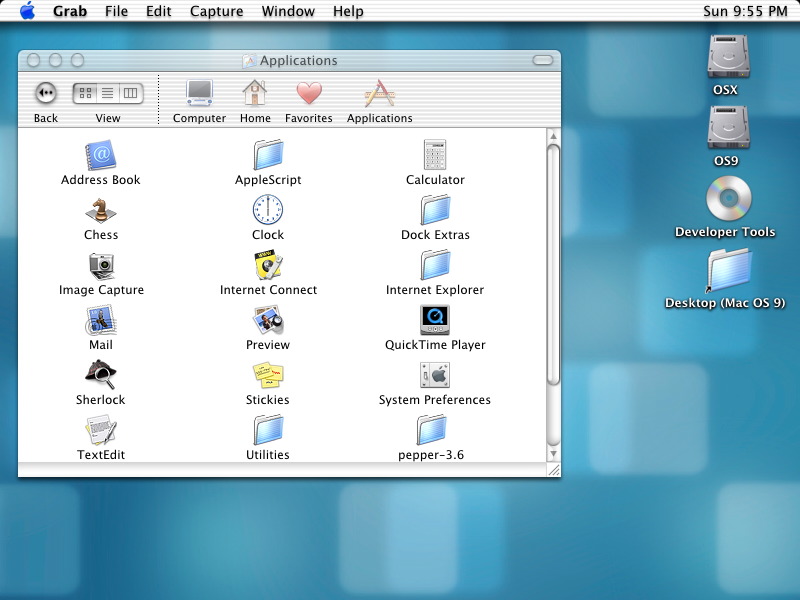Open the System Preferences icon
This screenshot has width=800, height=600.
[x=435, y=376]
